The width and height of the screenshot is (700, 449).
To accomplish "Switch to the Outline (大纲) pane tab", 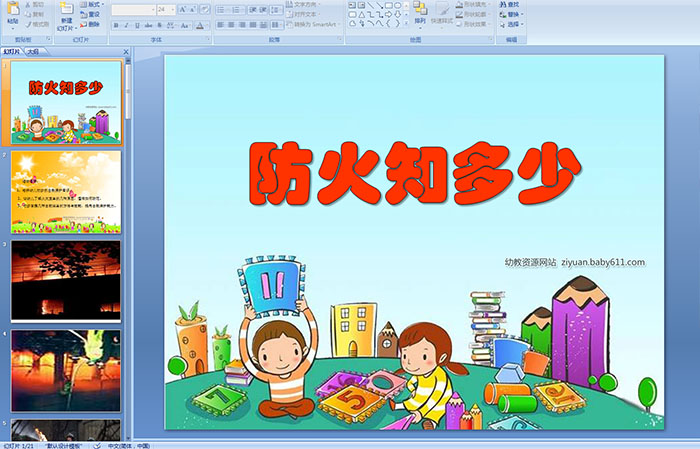I will coord(33,52).
